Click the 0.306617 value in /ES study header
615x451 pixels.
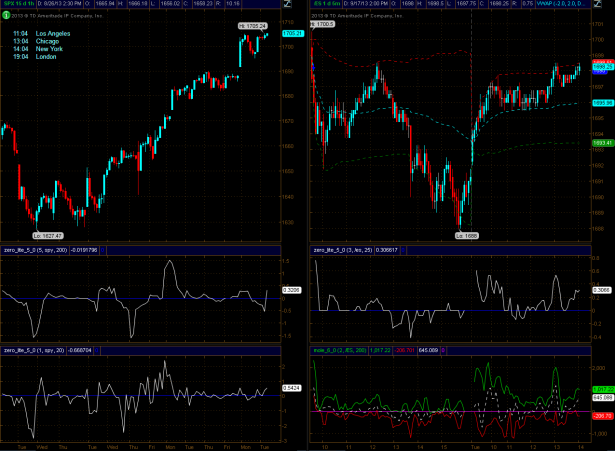[x=387, y=250]
